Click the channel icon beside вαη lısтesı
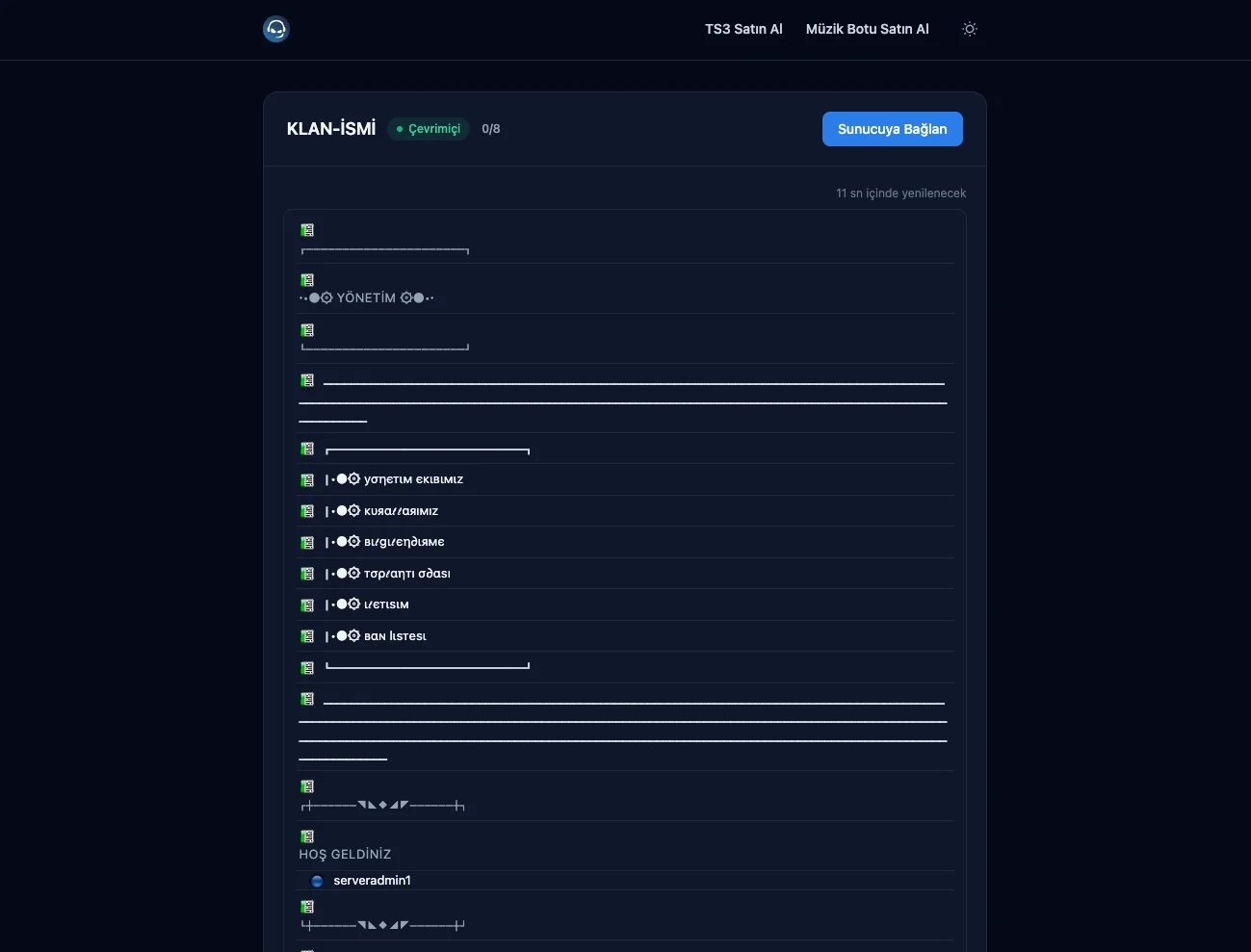The image size is (1251, 952). click(307, 636)
